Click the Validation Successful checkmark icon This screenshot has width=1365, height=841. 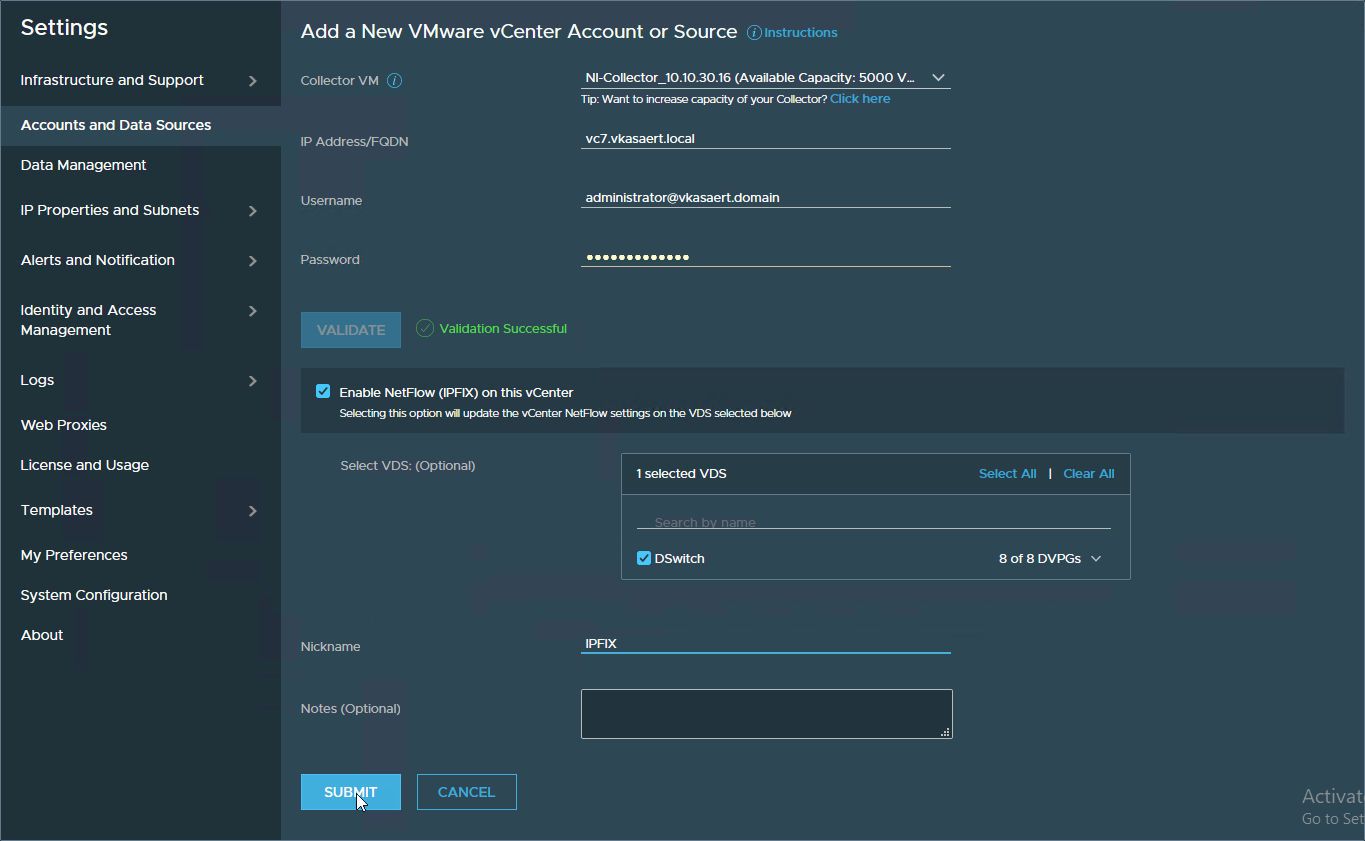(425, 328)
